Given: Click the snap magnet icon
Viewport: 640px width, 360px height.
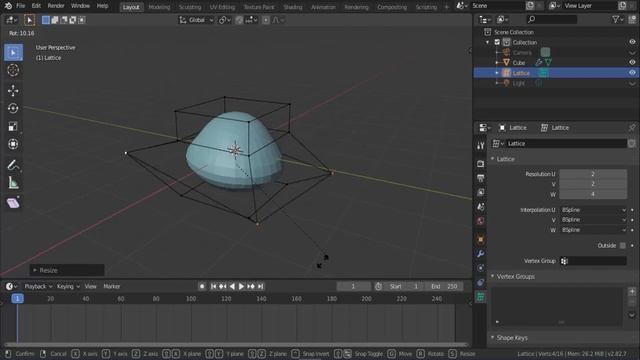Looking at the screenshot, I should (239, 20).
